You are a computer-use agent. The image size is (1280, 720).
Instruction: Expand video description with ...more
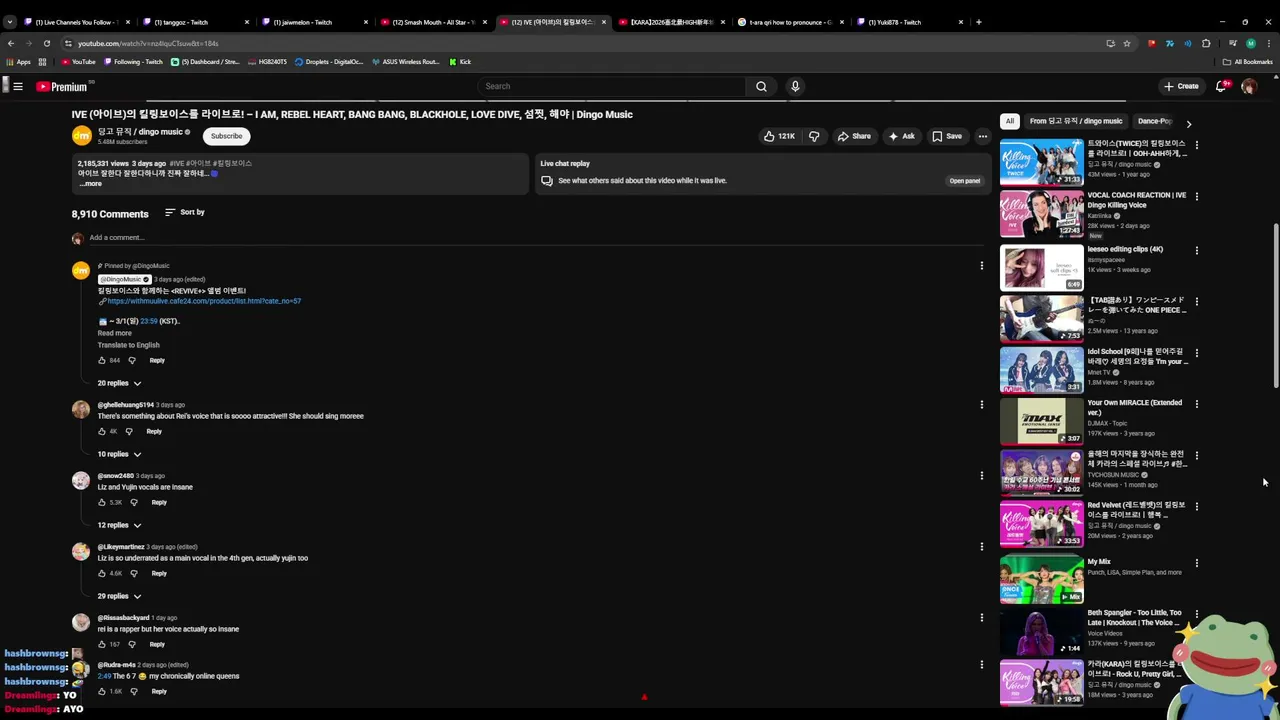pos(91,184)
